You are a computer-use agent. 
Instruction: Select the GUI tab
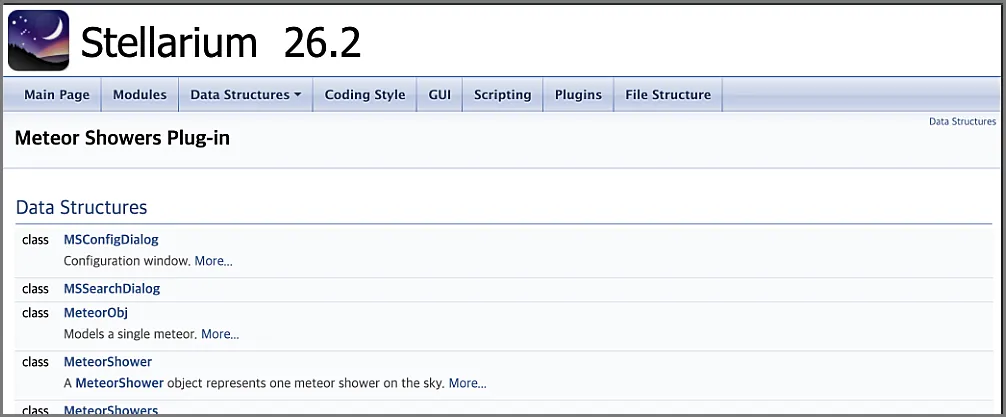(x=439, y=95)
